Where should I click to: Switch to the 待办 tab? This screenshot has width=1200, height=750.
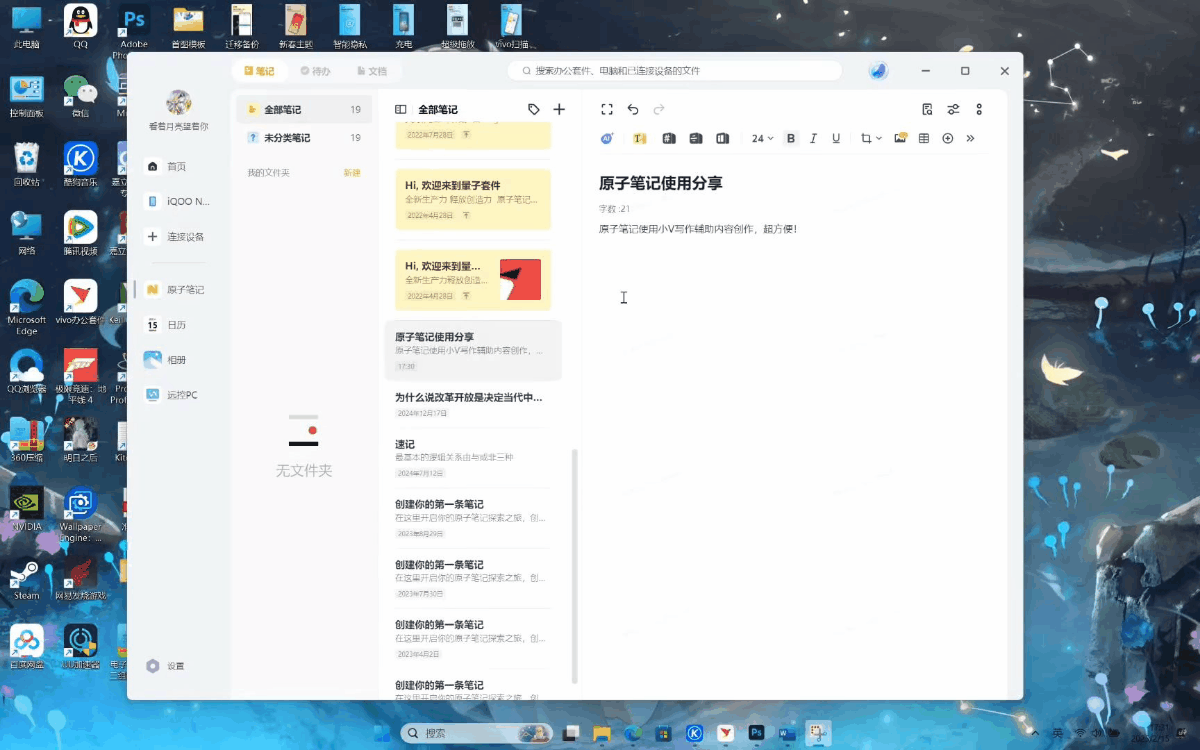click(x=315, y=71)
